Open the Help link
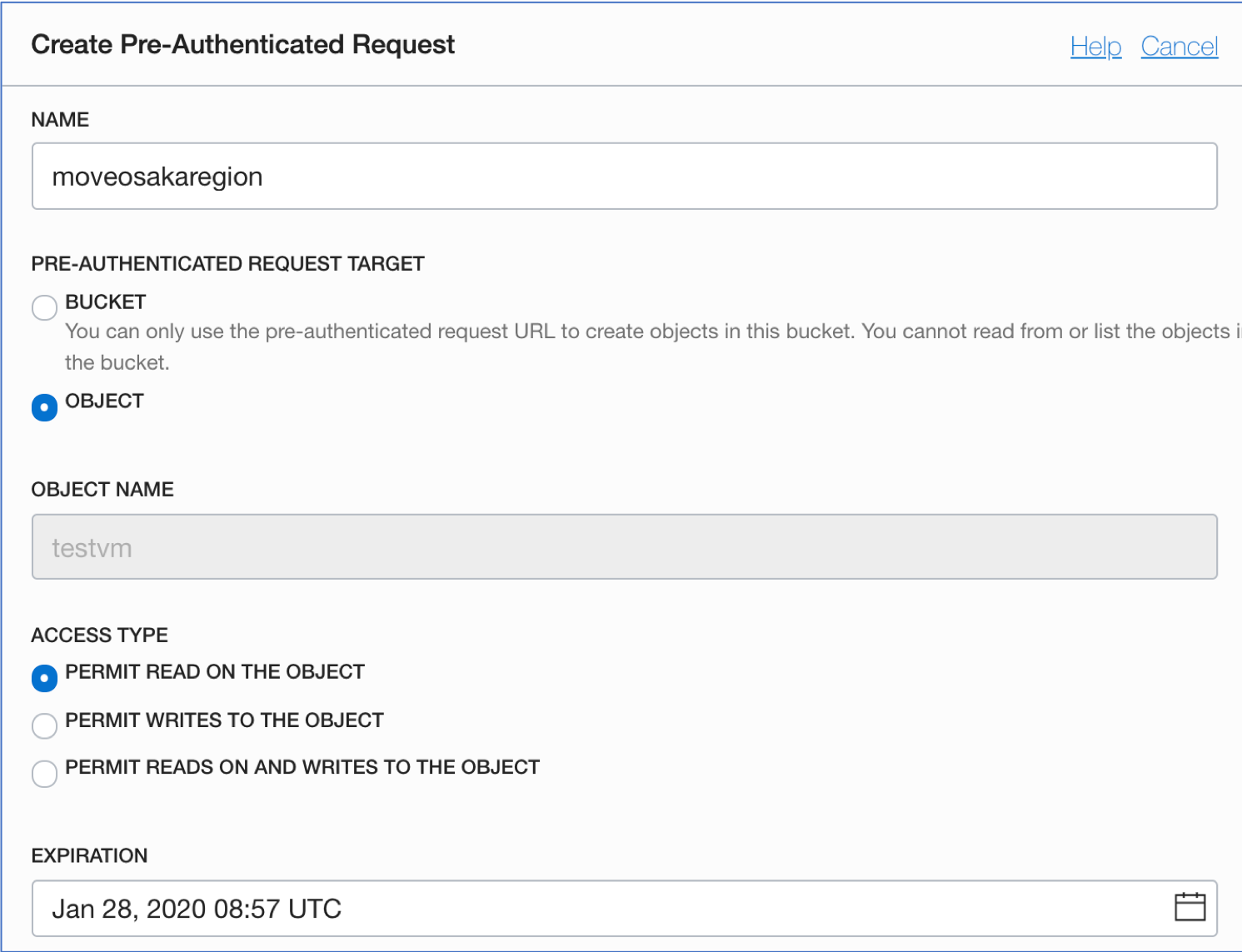Image resolution: width=1242 pixels, height=952 pixels. tap(1095, 47)
